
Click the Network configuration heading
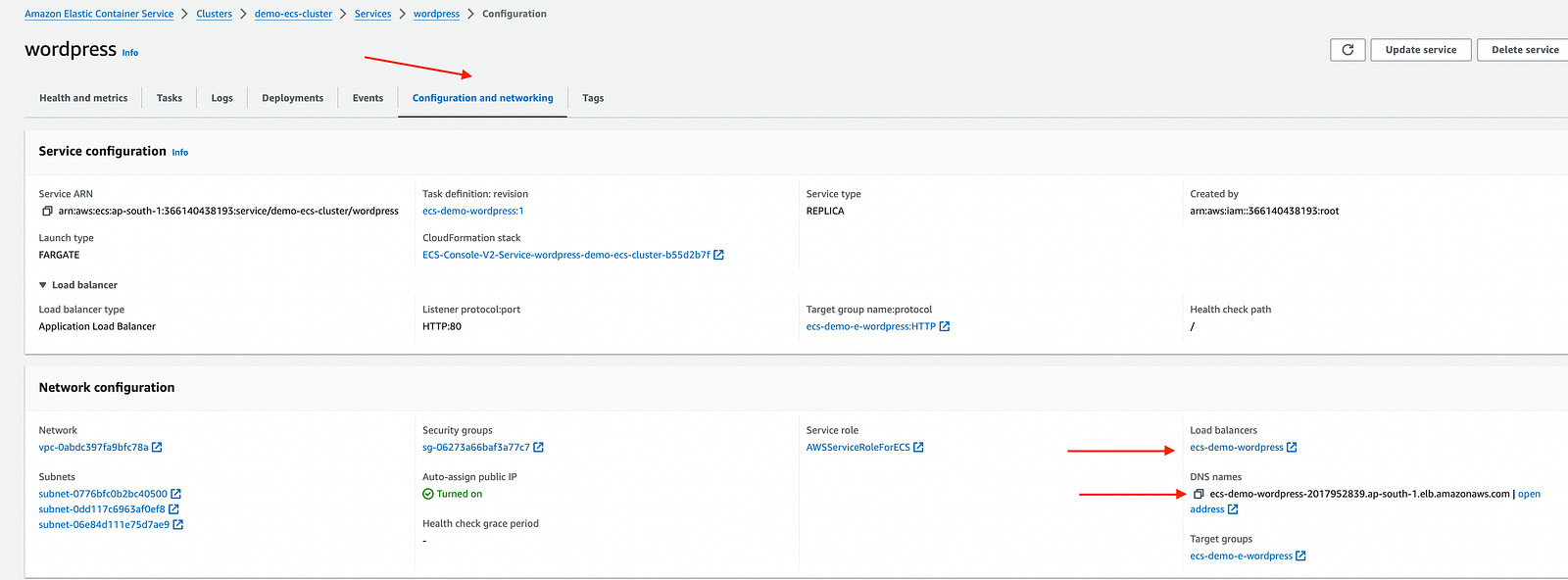[107, 388]
